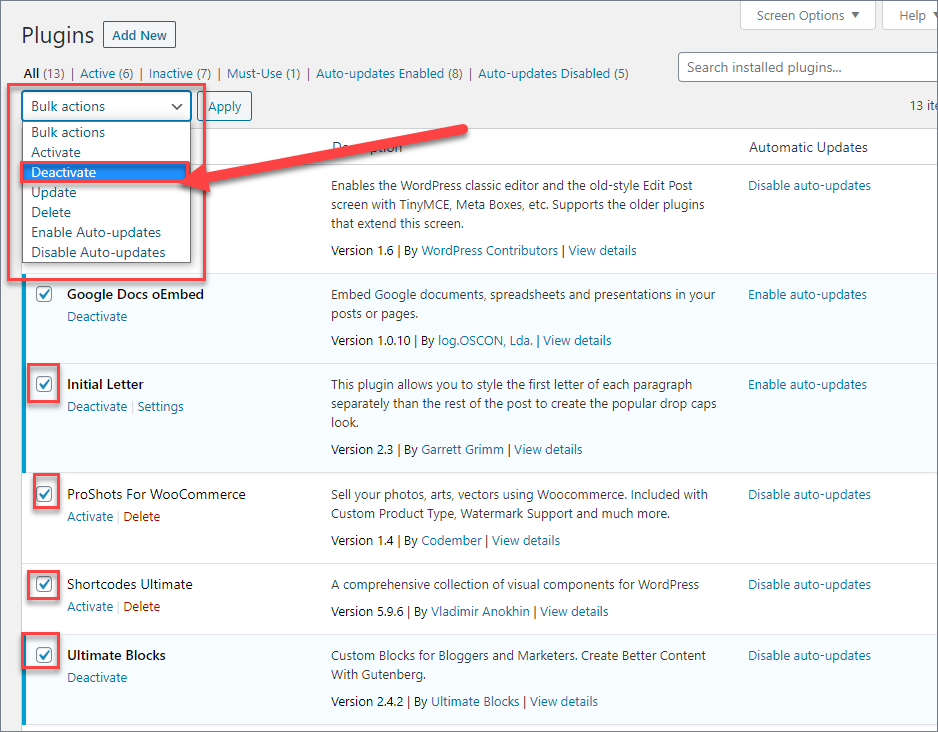Focus the Search installed plugins field
This screenshot has height=732, width=938.
(808, 67)
